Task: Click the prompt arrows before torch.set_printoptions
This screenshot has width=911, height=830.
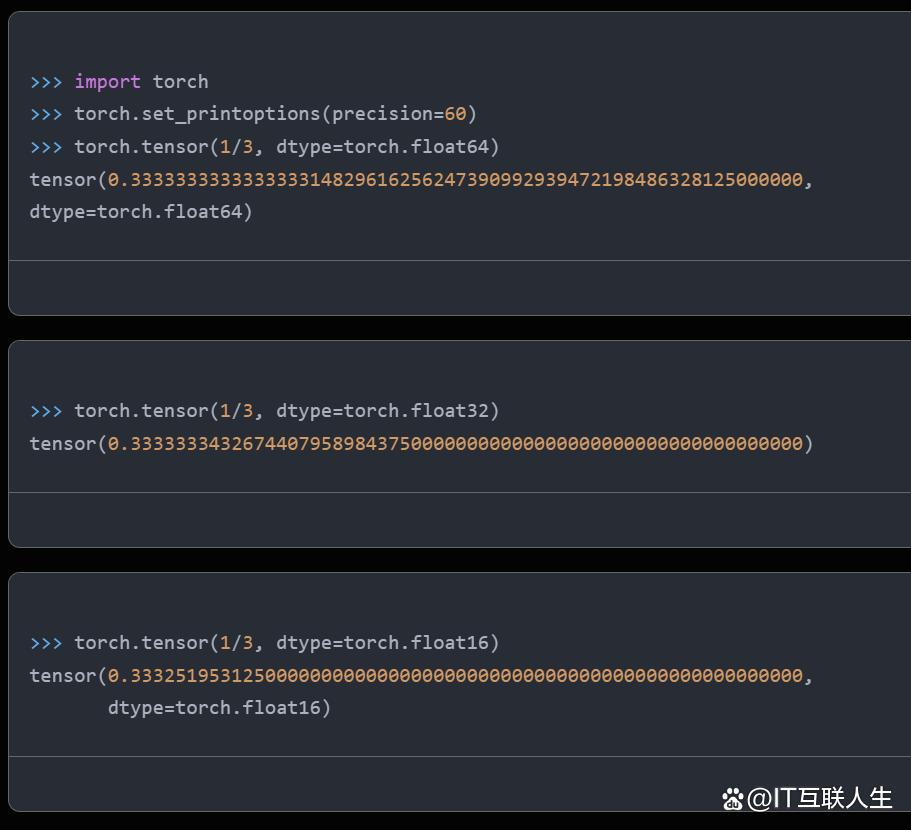Action: point(46,114)
